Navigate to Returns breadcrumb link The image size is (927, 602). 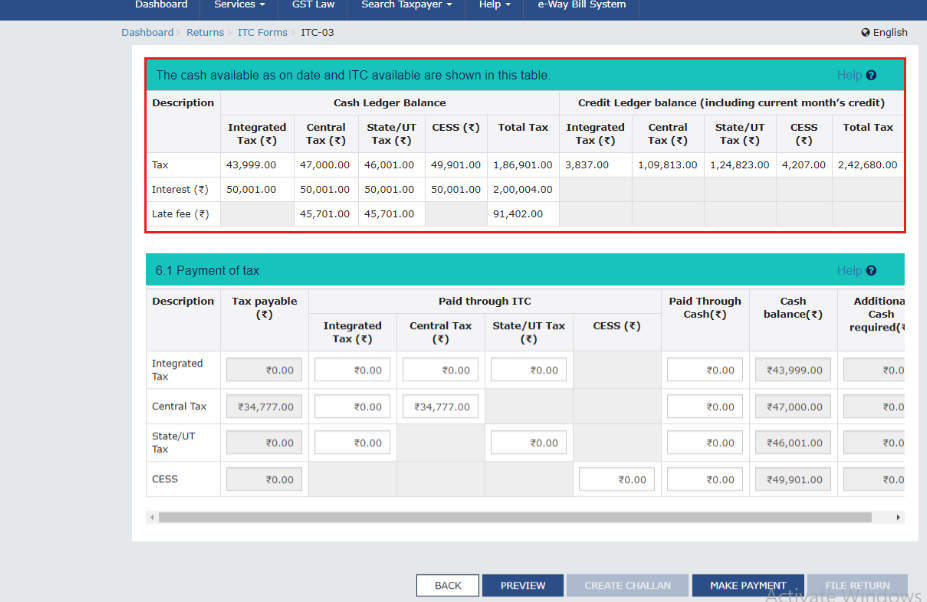[205, 33]
